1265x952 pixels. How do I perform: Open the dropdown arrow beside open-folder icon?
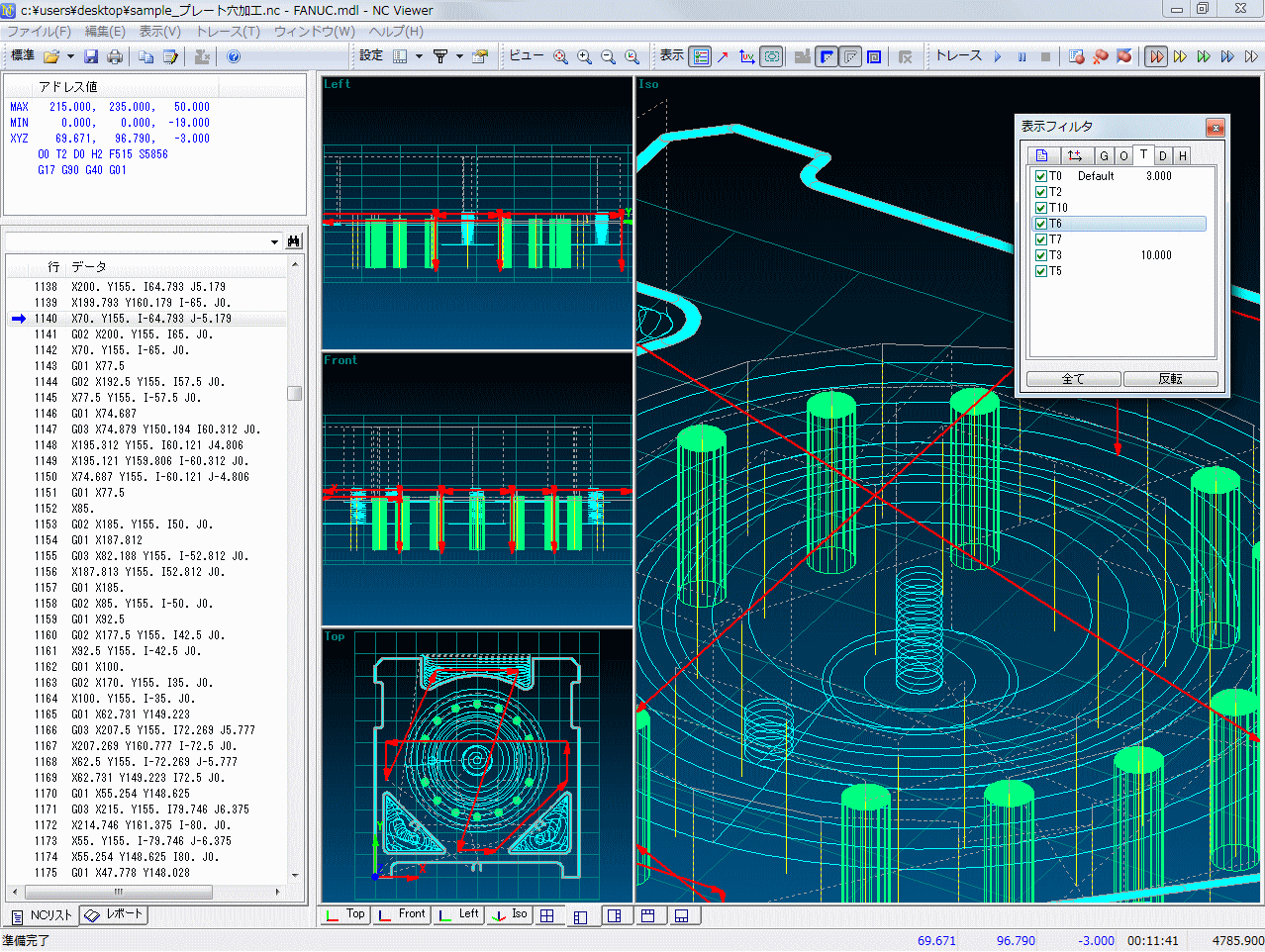(x=70, y=56)
